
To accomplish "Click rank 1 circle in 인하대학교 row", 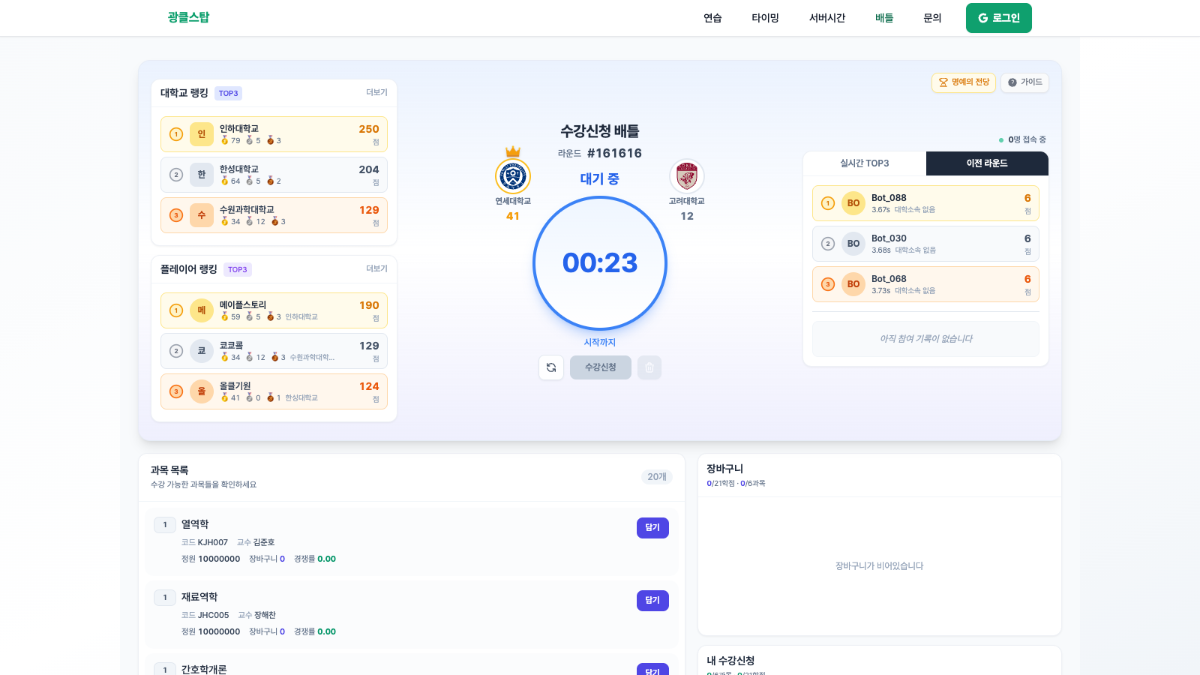I will [x=176, y=134].
